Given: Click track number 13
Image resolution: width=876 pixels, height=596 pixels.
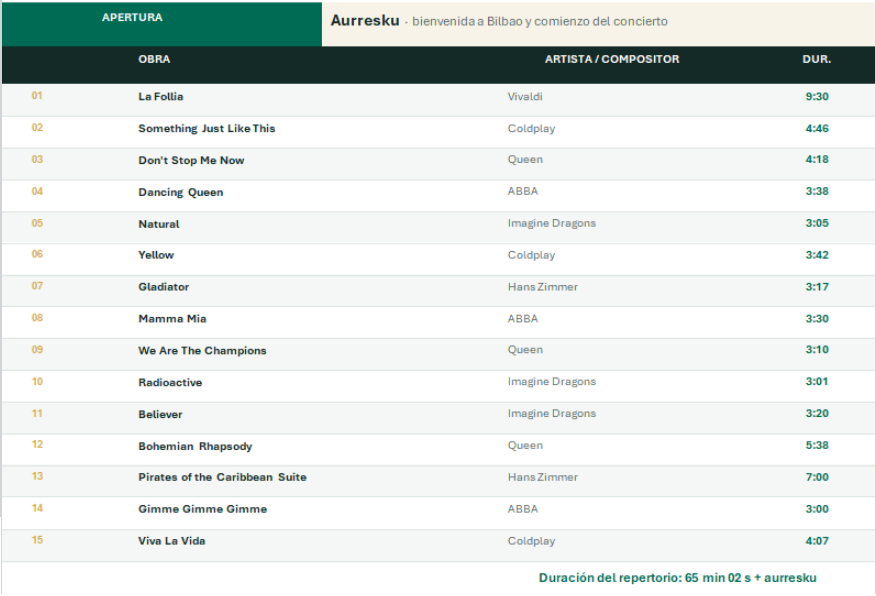Looking at the screenshot, I should [37, 476].
